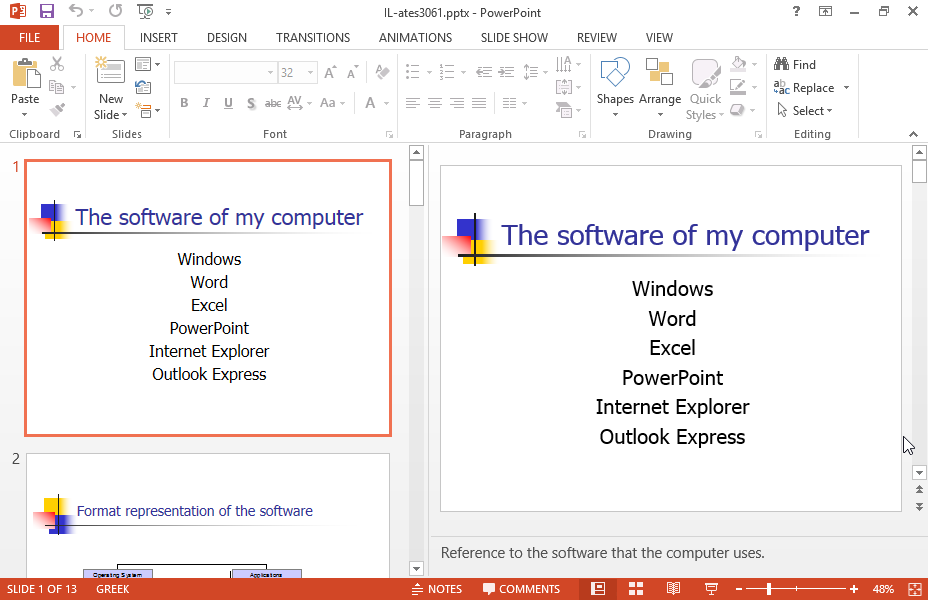Screen dimensions: 928x600
Task: Increase the font size
Action: 330,72
